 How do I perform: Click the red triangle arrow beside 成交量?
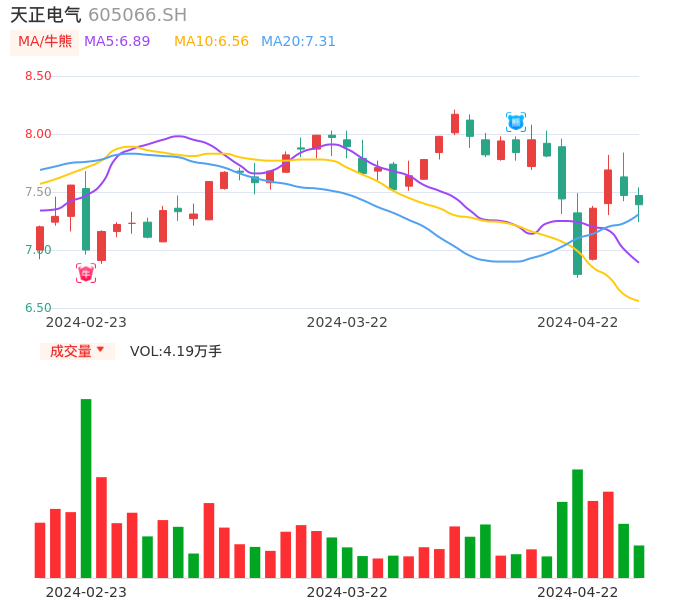tap(100, 350)
